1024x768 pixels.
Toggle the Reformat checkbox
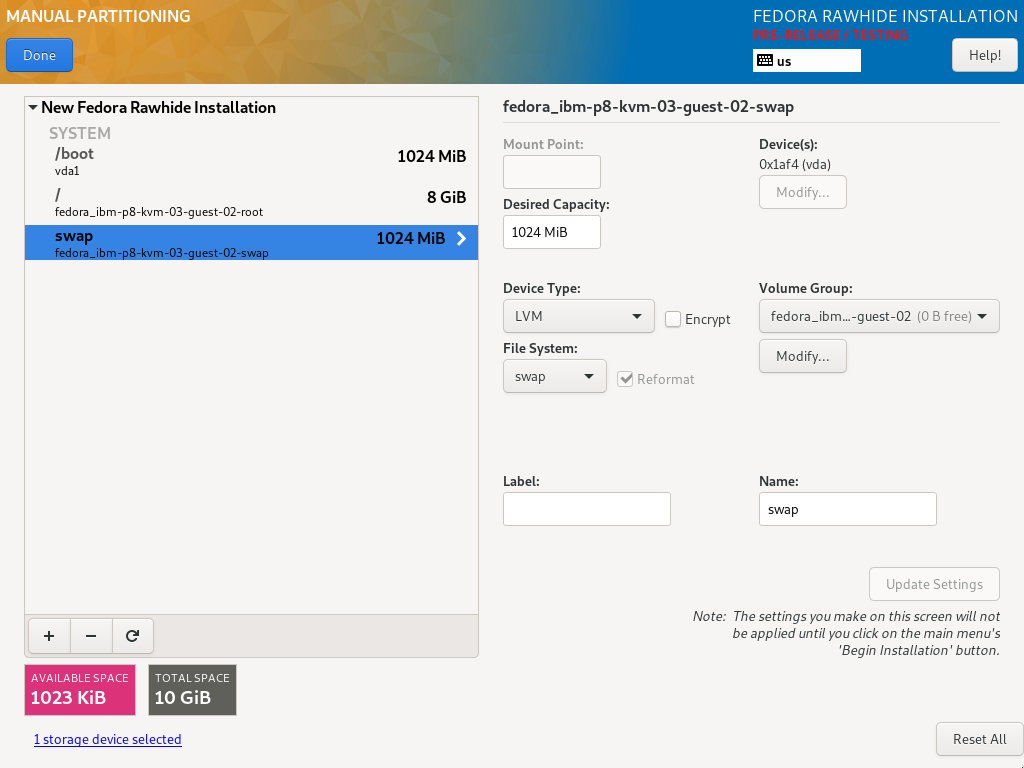point(625,379)
